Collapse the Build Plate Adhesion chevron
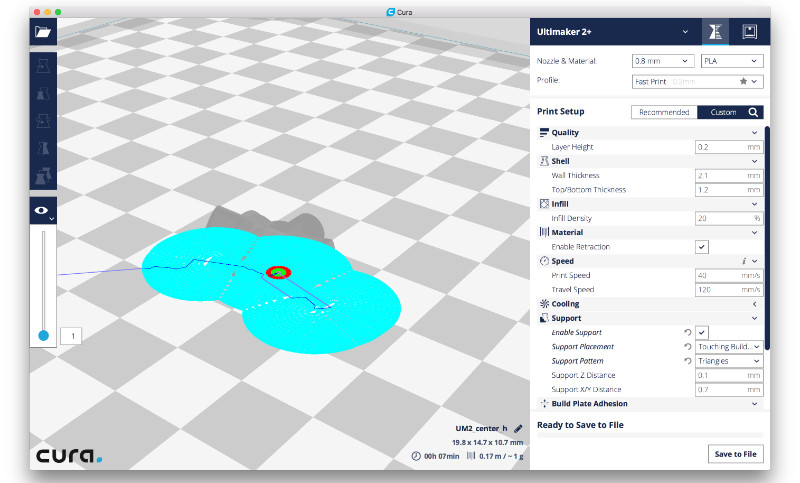Viewport: 800px width, 483px height. click(755, 404)
